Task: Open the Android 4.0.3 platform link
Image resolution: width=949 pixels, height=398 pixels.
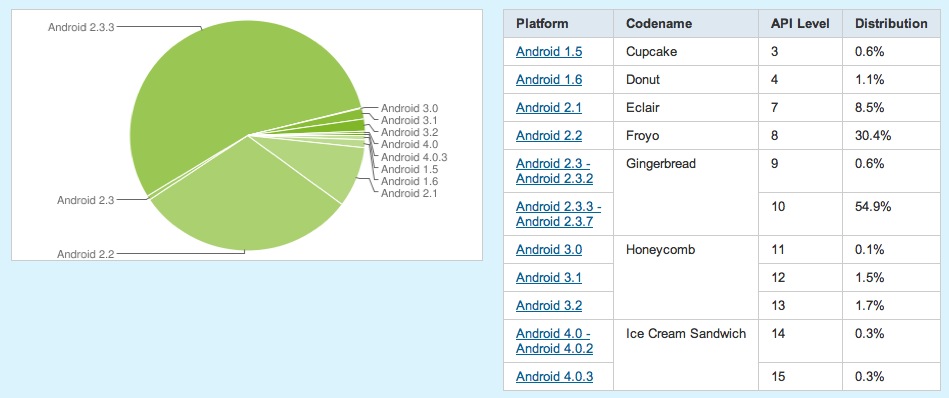Action: (x=554, y=377)
